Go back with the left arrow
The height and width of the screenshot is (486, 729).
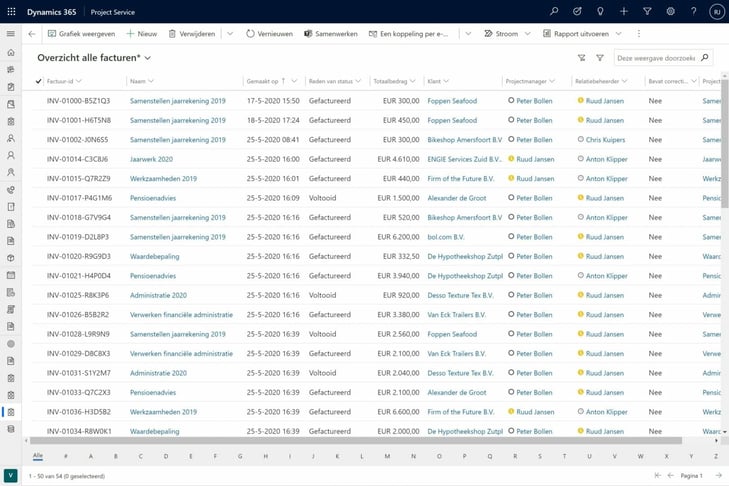[x=32, y=33]
